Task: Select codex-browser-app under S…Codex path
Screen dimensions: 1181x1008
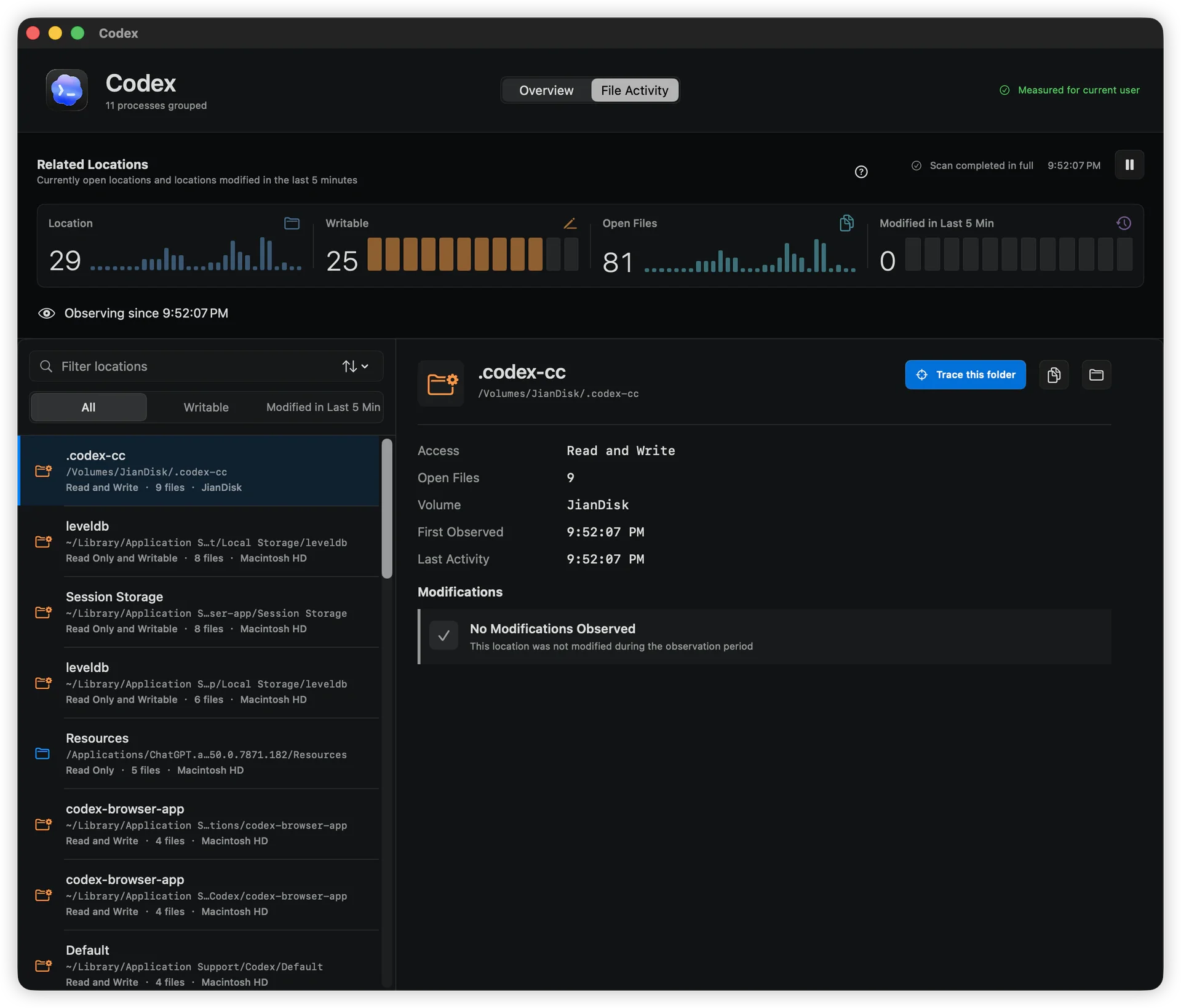Action: pos(200,895)
